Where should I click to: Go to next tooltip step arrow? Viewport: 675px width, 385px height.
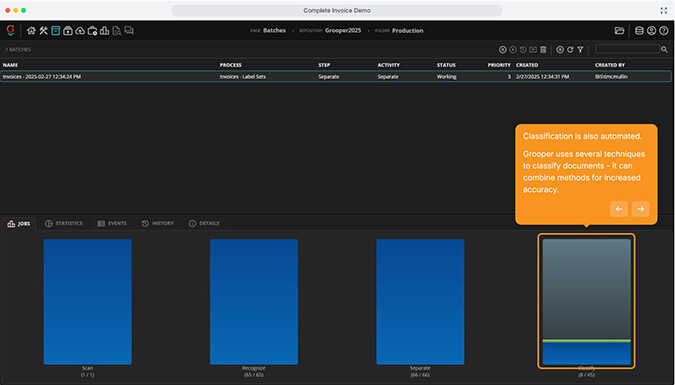coord(641,209)
